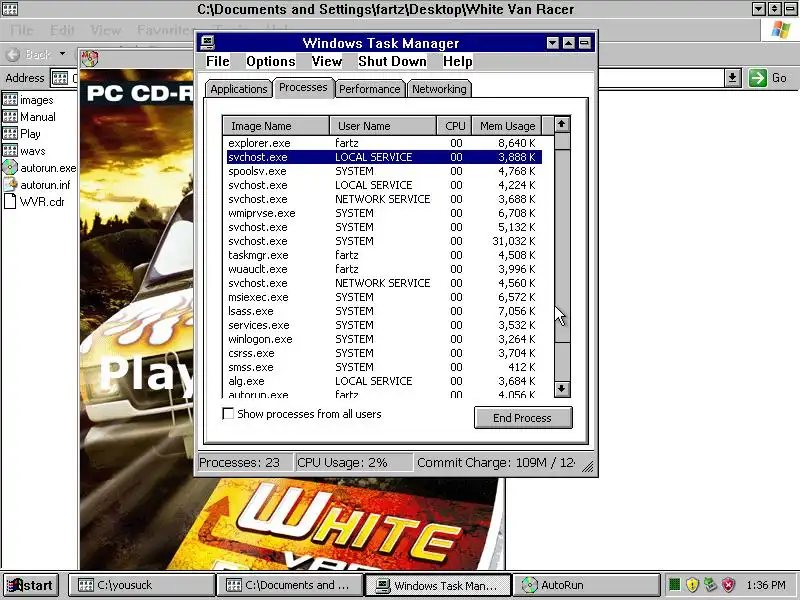Sort by CPU column header
This screenshot has height=600, width=800.
click(x=454, y=126)
